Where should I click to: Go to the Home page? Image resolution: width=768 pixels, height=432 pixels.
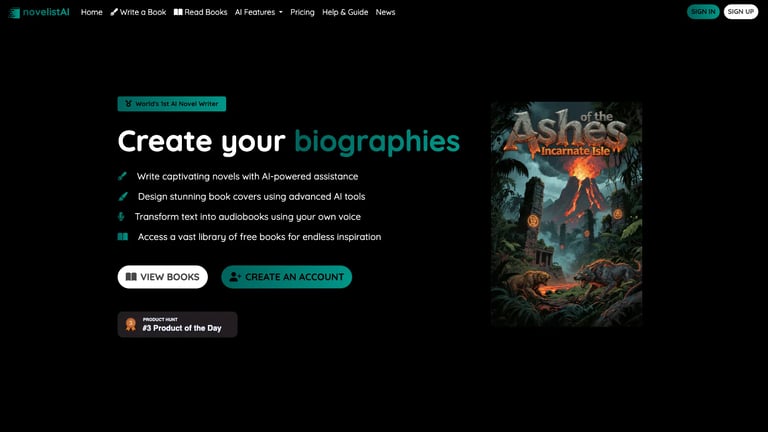pos(92,12)
